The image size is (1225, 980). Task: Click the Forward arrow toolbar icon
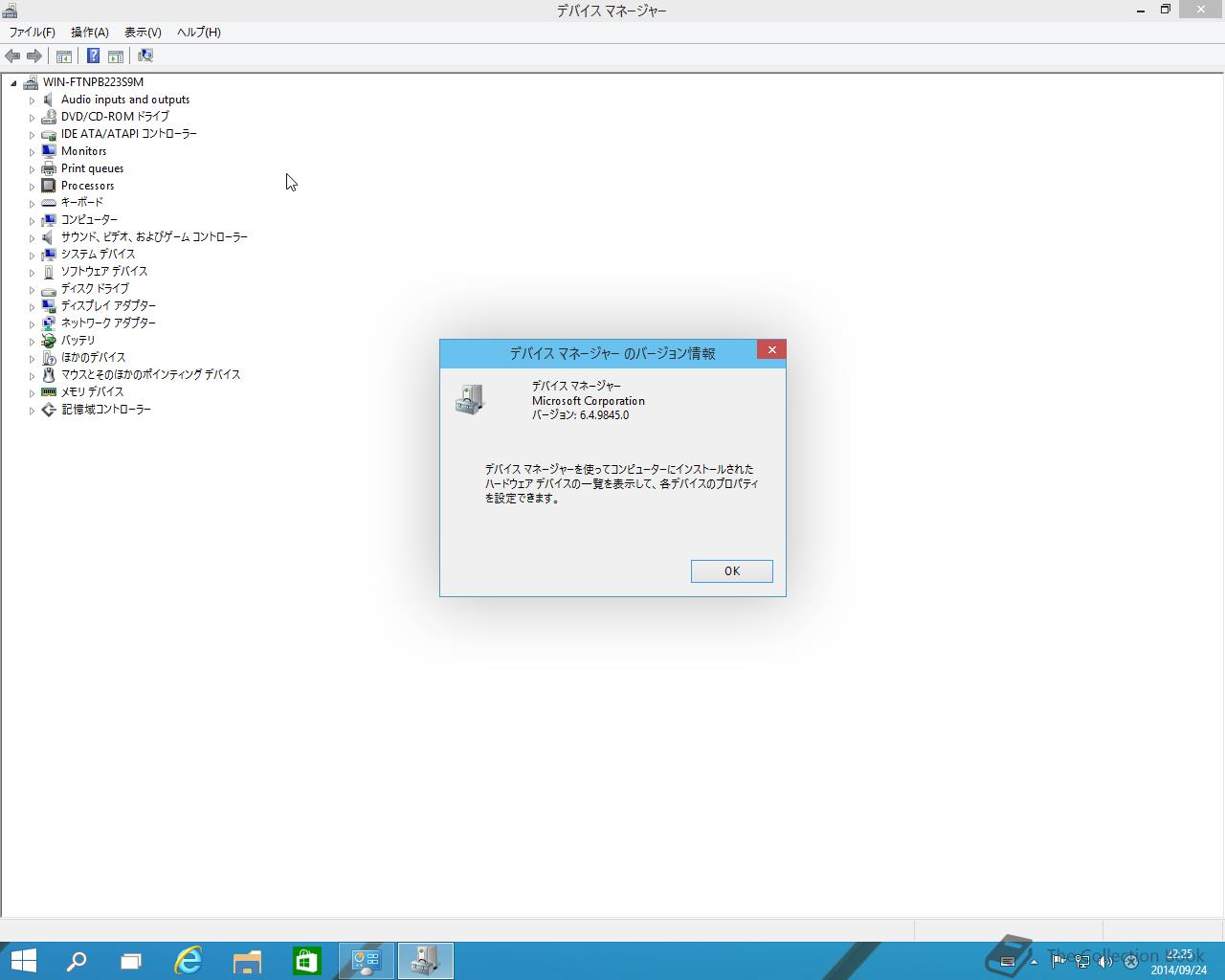[x=34, y=56]
